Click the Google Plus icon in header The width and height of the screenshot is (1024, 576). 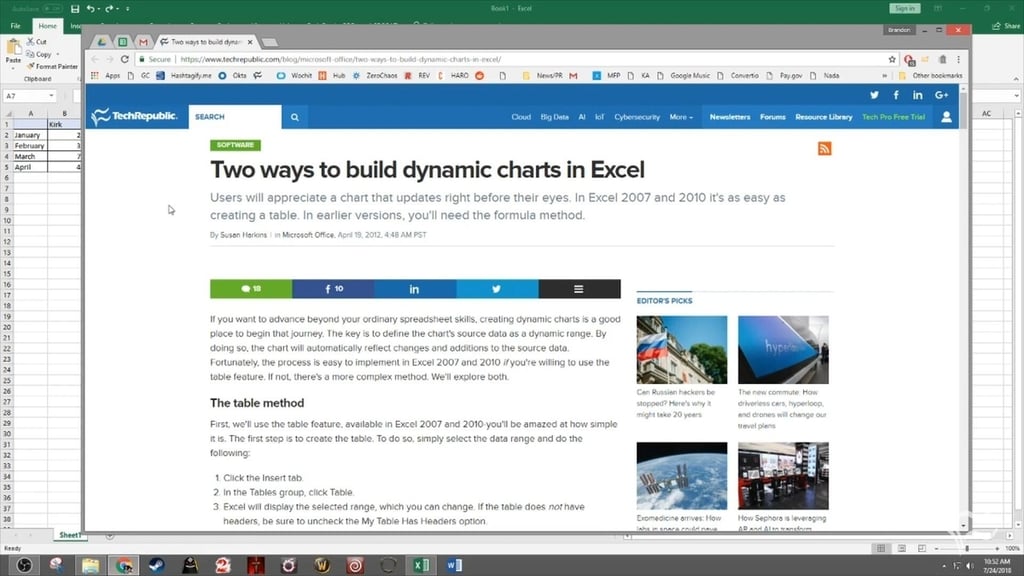tap(941, 95)
